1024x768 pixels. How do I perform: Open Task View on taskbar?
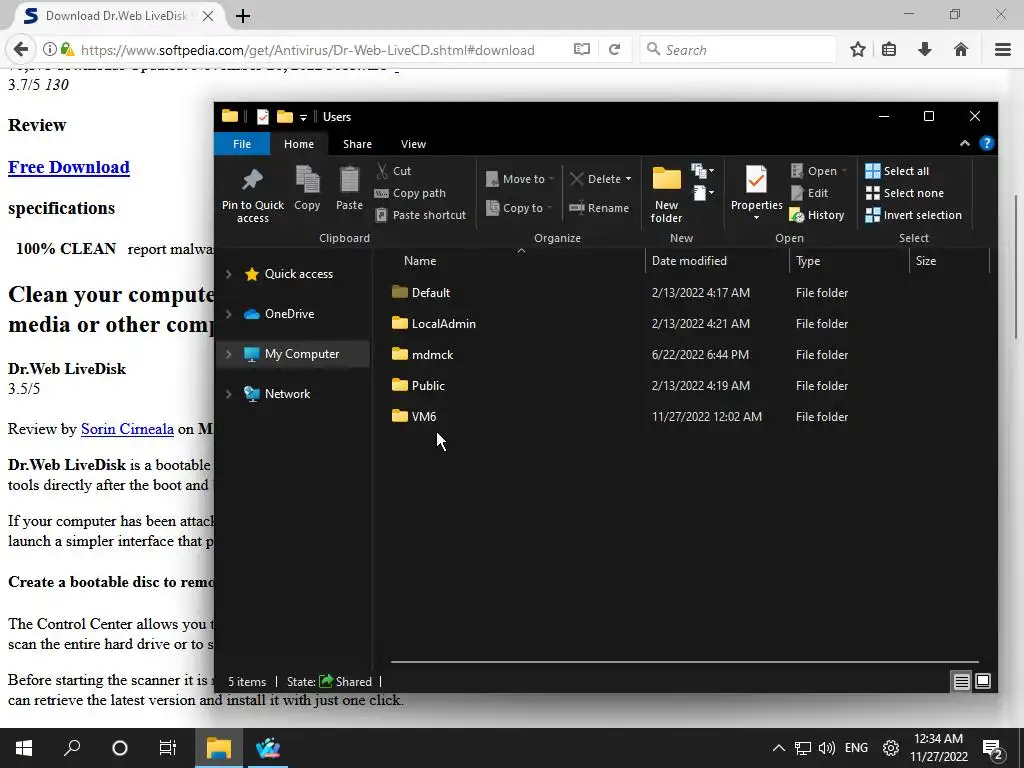tap(168, 748)
